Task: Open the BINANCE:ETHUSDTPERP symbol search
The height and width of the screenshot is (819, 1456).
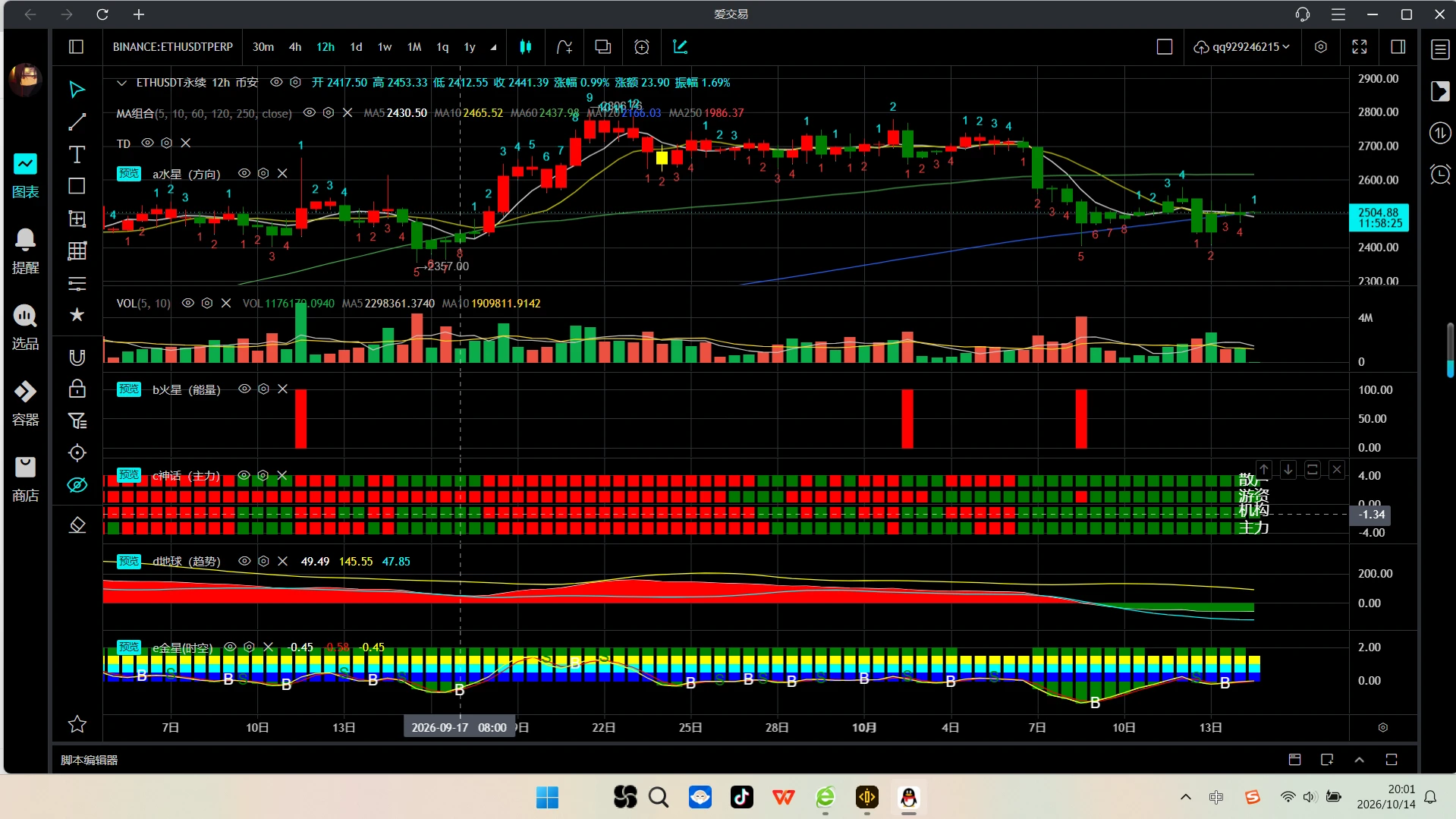Action: [x=173, y=47]
